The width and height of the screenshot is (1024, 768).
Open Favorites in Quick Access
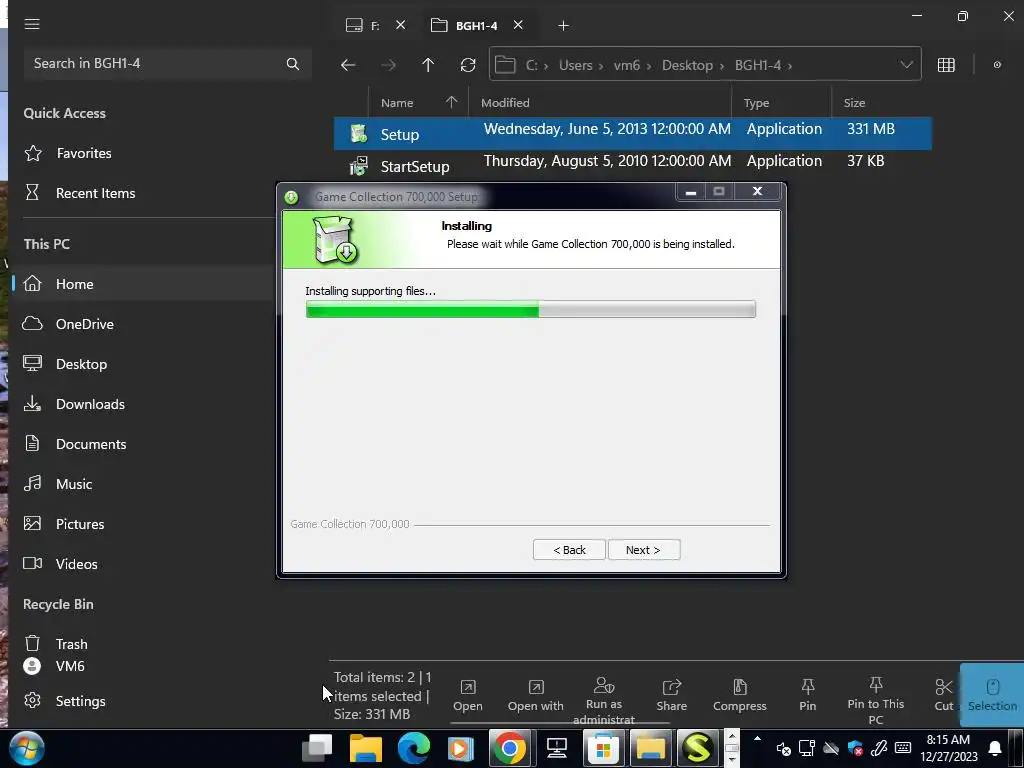pyautogui.click(x=84, y=153)
